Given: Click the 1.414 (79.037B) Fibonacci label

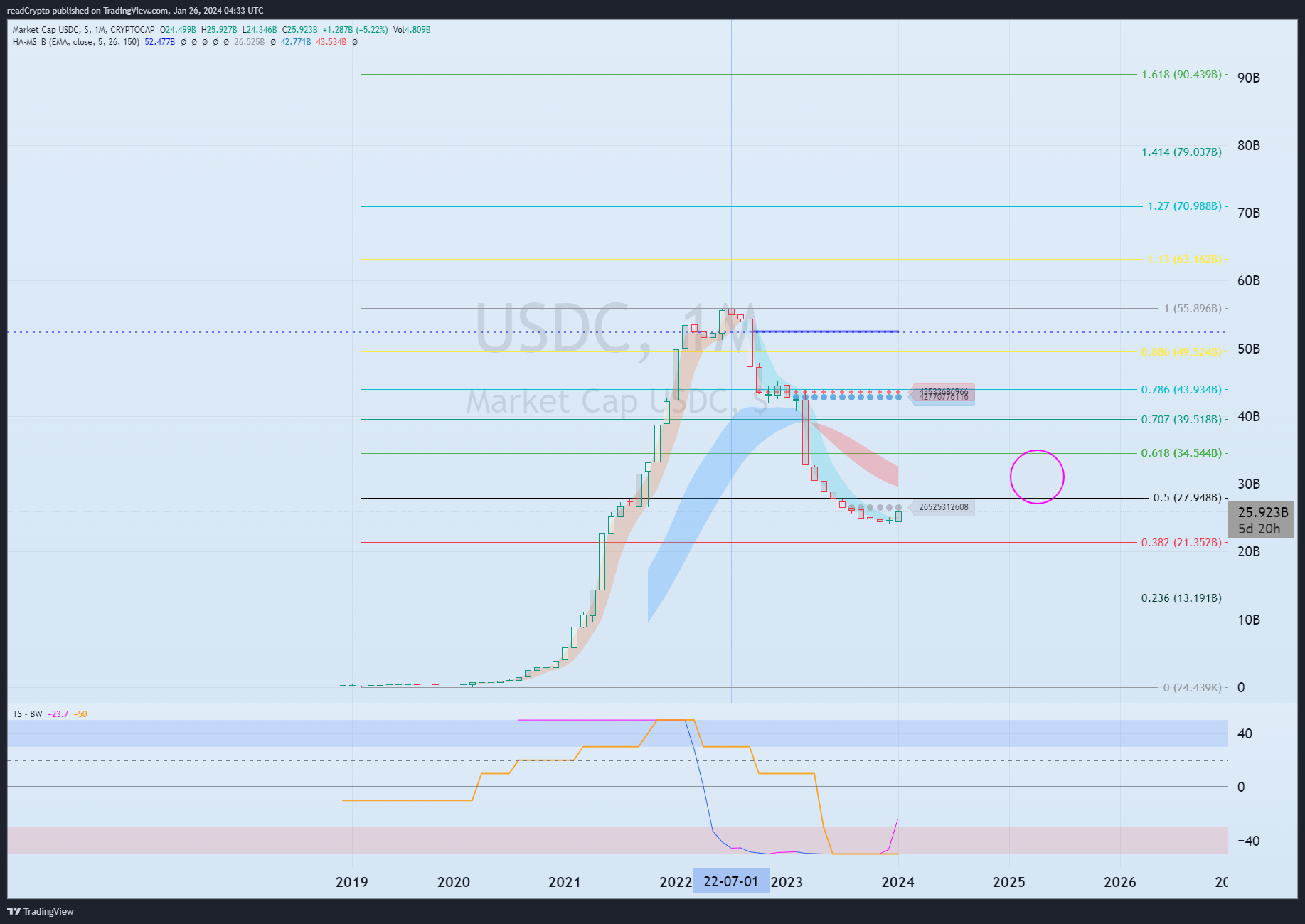Looking at the screenshot, I should point(1181,152).
